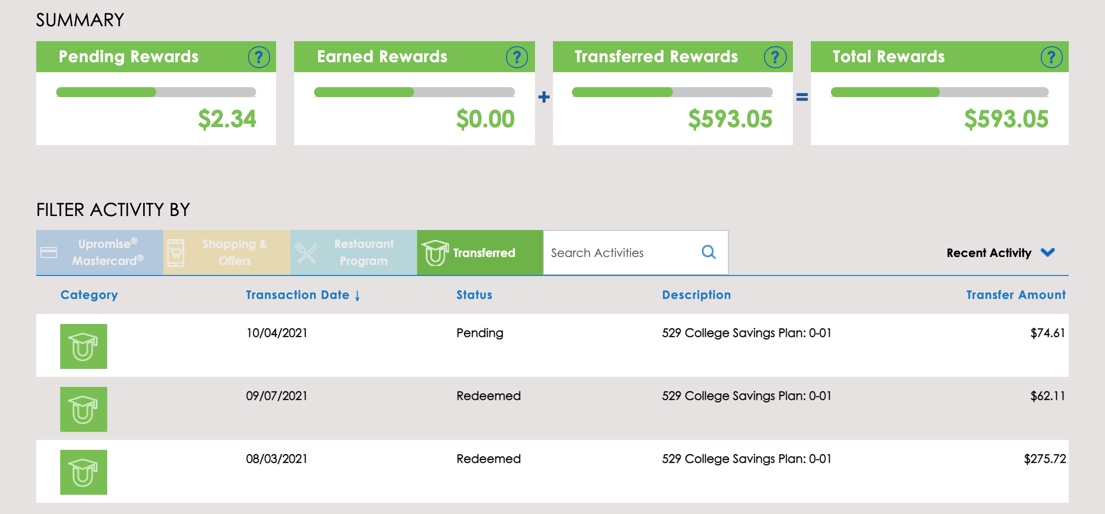Click the Description column header
This screenshot has width=1105, height=514.
pos(696,295)
